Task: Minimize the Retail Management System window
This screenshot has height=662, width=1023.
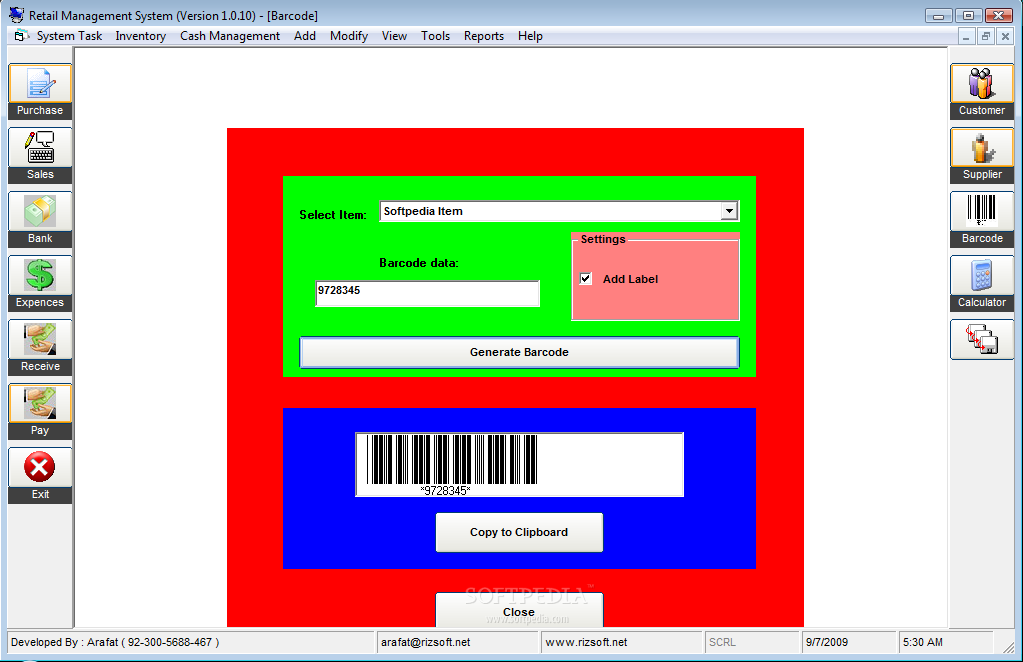Action: point(938,16)
